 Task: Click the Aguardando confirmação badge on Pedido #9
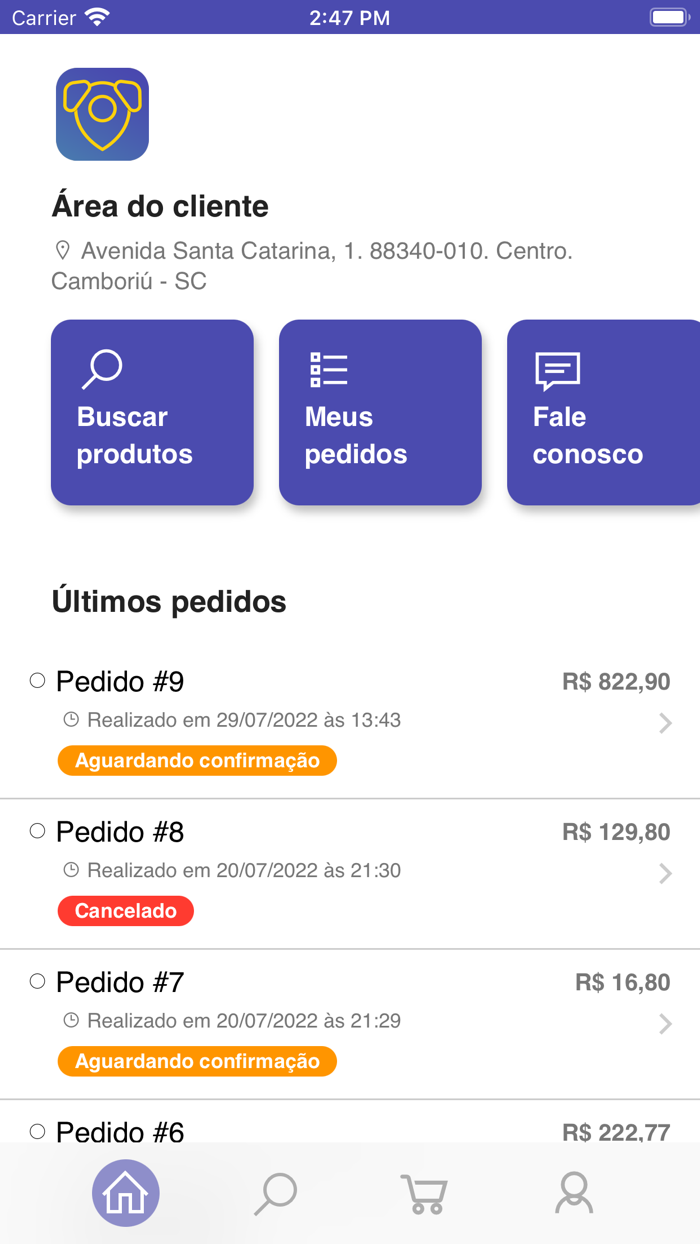tap(196, 760)
